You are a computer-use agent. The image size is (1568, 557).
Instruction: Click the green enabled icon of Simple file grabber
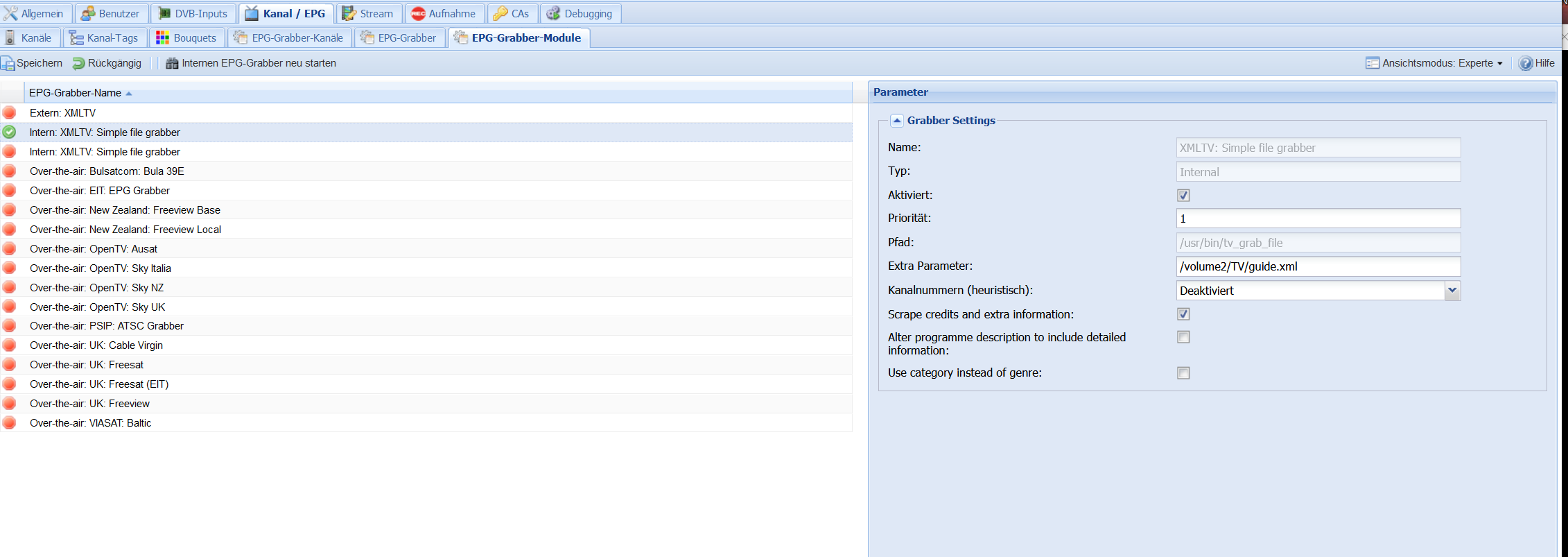pos(9,132)
